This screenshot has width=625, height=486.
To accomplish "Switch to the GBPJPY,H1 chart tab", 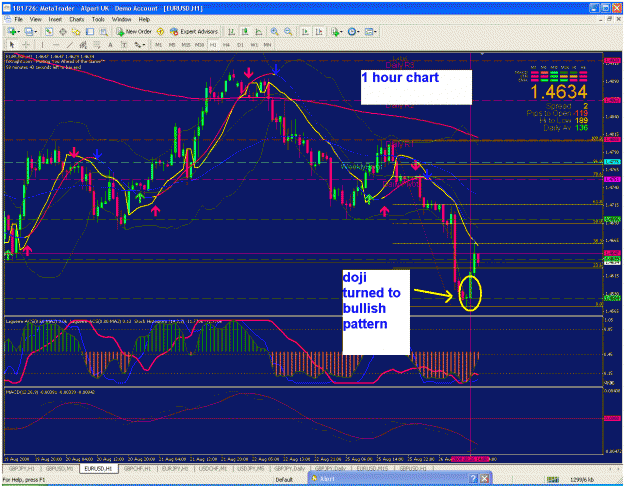I will pyautogui.click(x=22, y=468).
